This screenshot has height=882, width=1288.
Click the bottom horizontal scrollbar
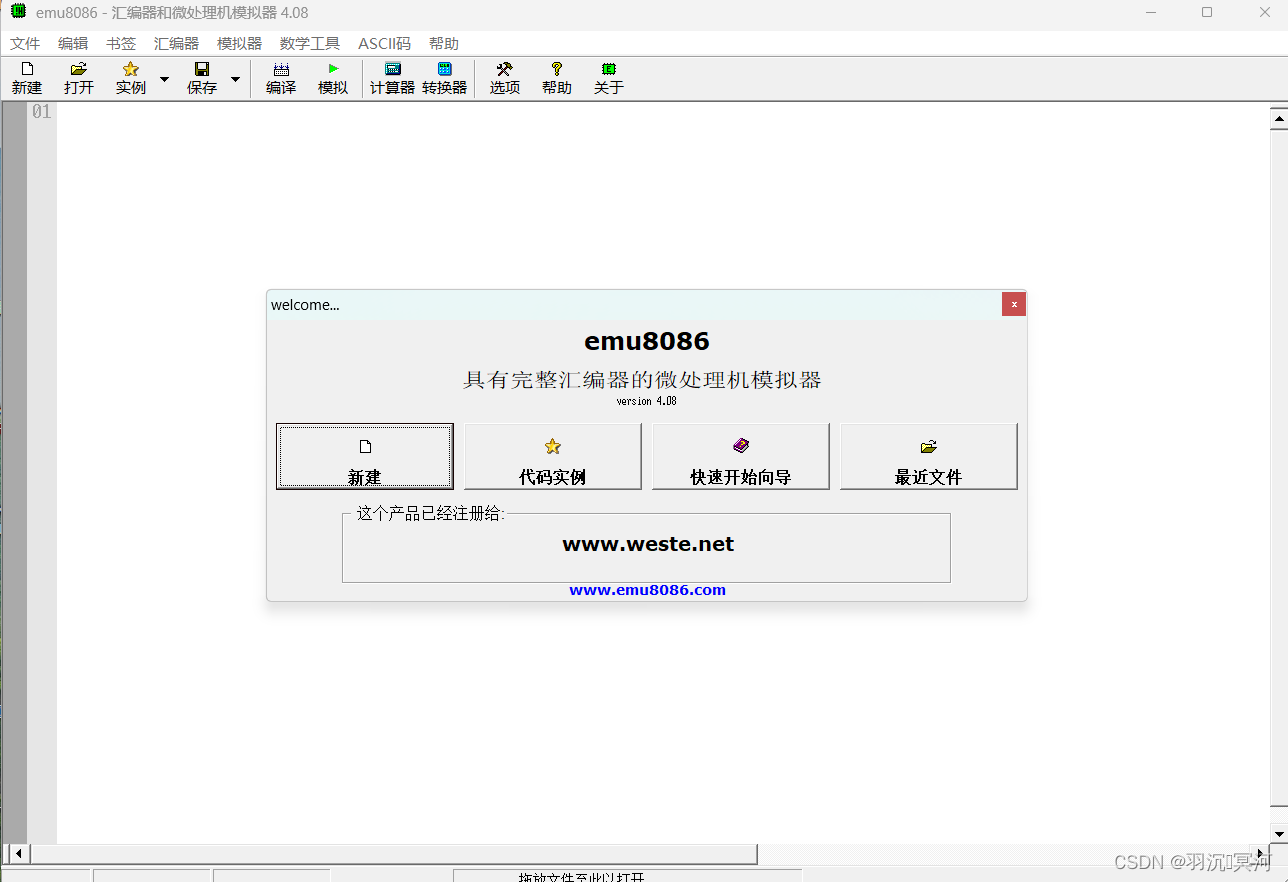pyautogui.click(x=400, y=854)
